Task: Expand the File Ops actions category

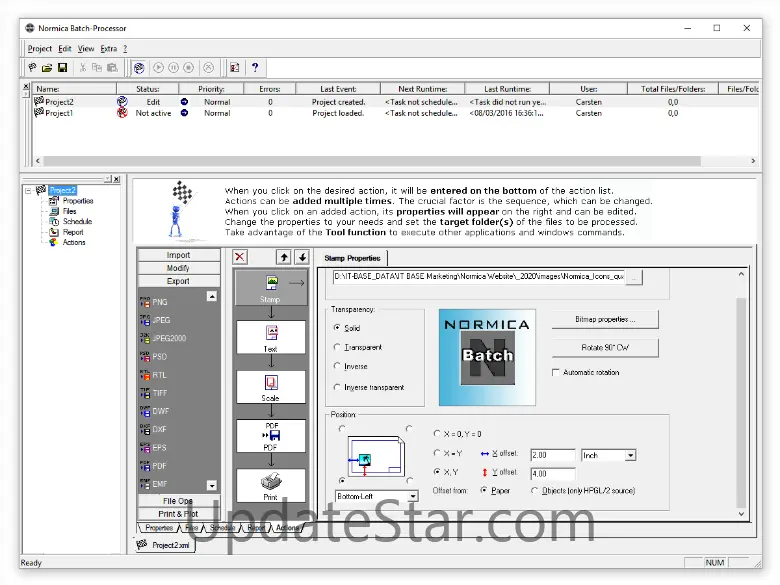Action: tap(179, 501)
